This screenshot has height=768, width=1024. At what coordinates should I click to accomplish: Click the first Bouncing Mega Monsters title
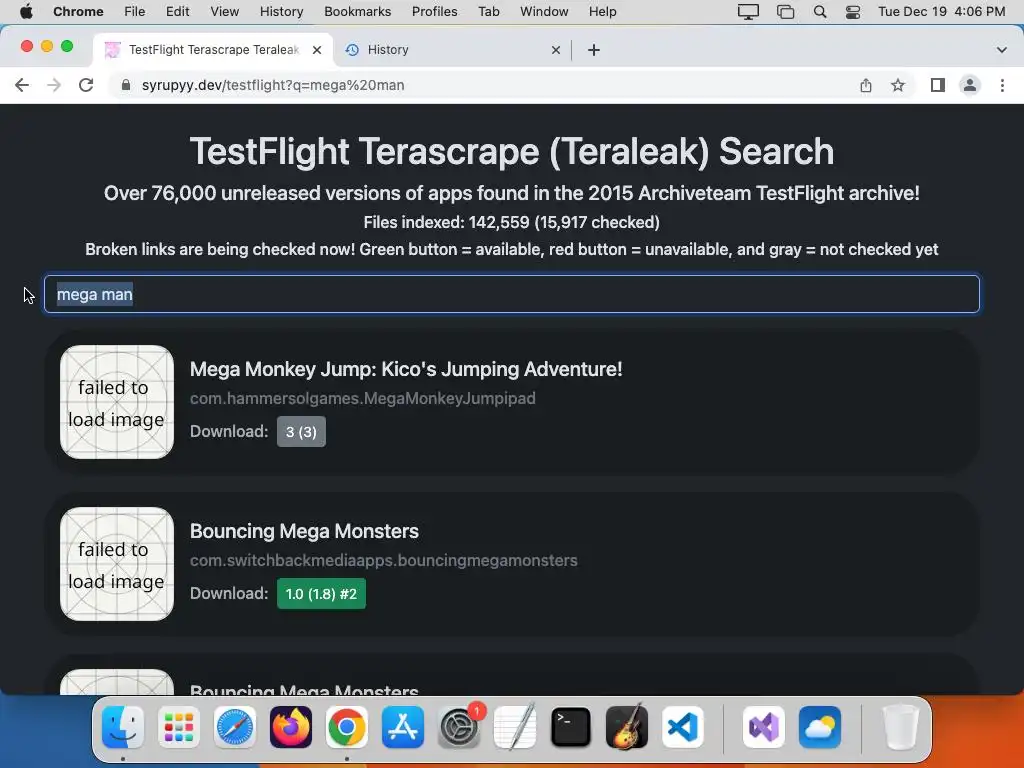pyautogui.click(x=304, y=531)
